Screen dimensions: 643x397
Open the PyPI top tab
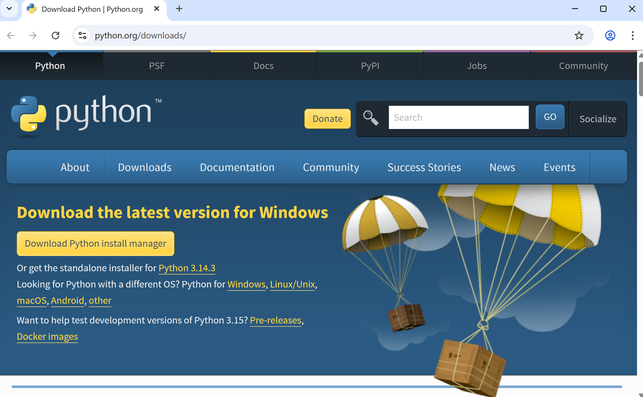click(370, 66)
